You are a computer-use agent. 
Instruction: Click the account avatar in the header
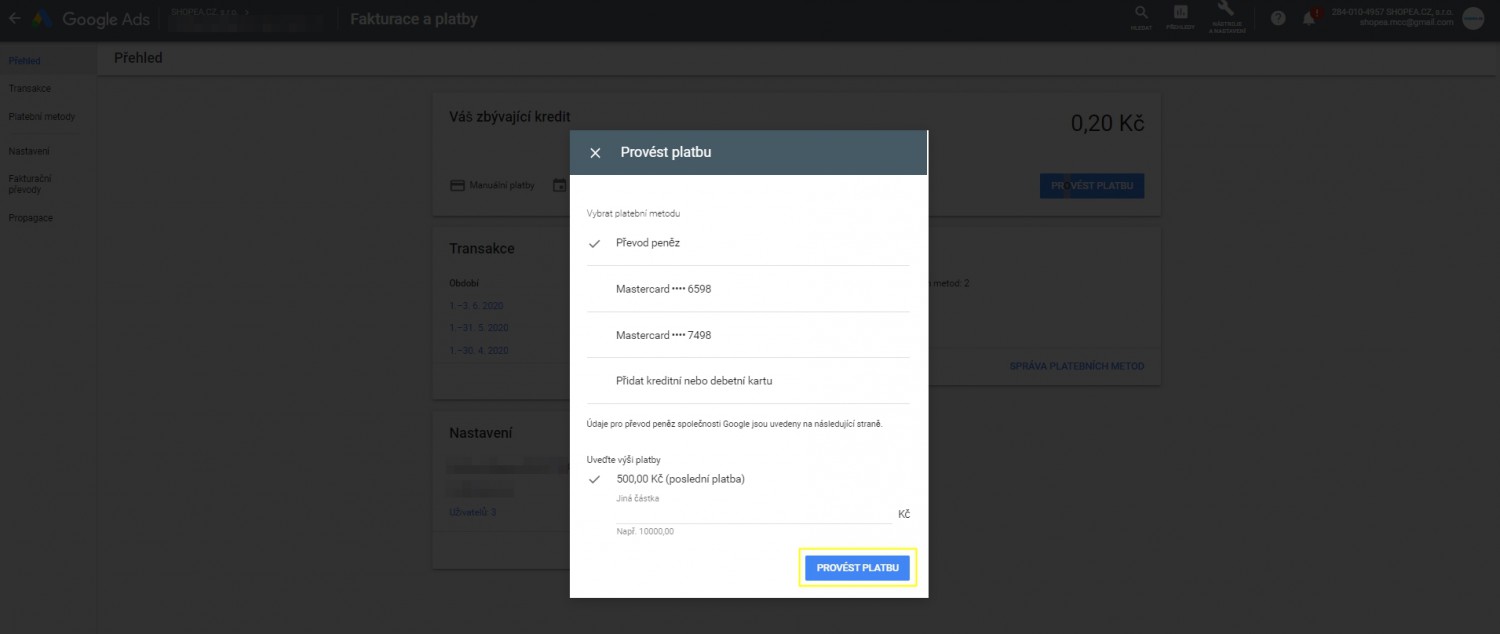(x=1473, y=18)
